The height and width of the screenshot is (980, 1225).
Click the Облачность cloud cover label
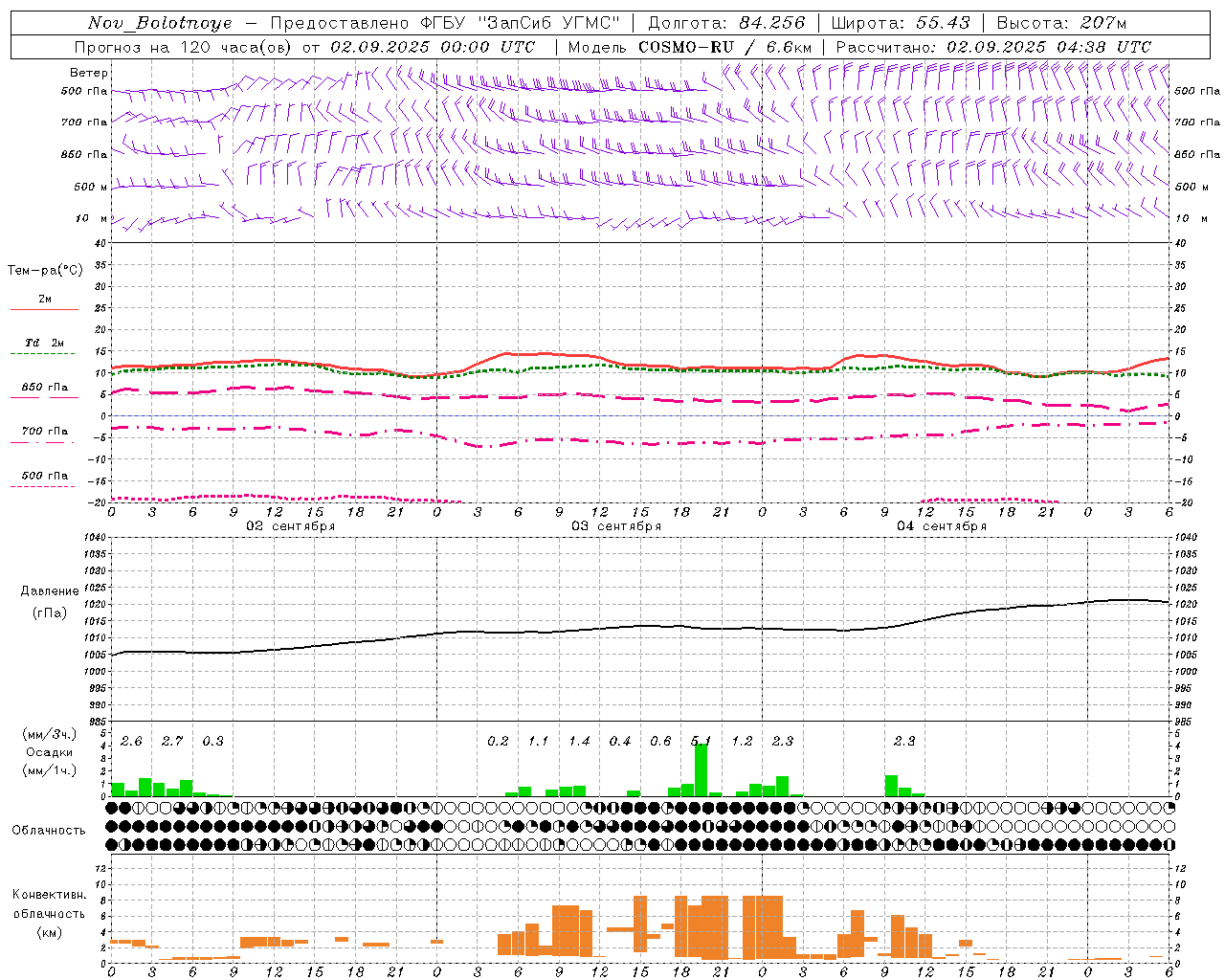[49, 831]
